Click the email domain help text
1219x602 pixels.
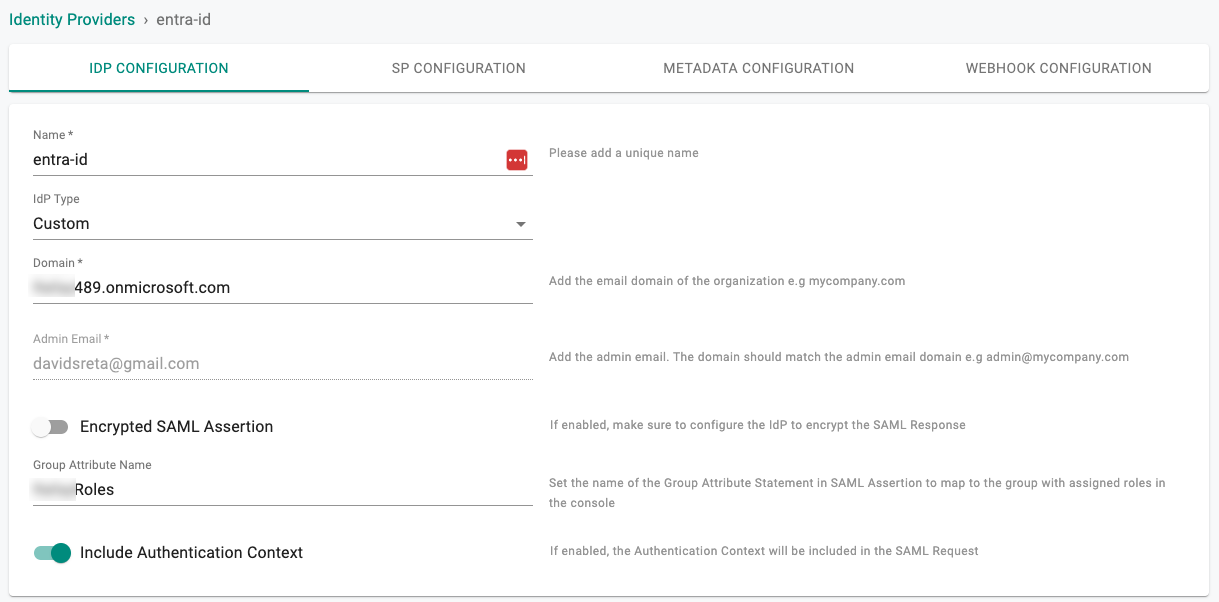pos(727,281)
